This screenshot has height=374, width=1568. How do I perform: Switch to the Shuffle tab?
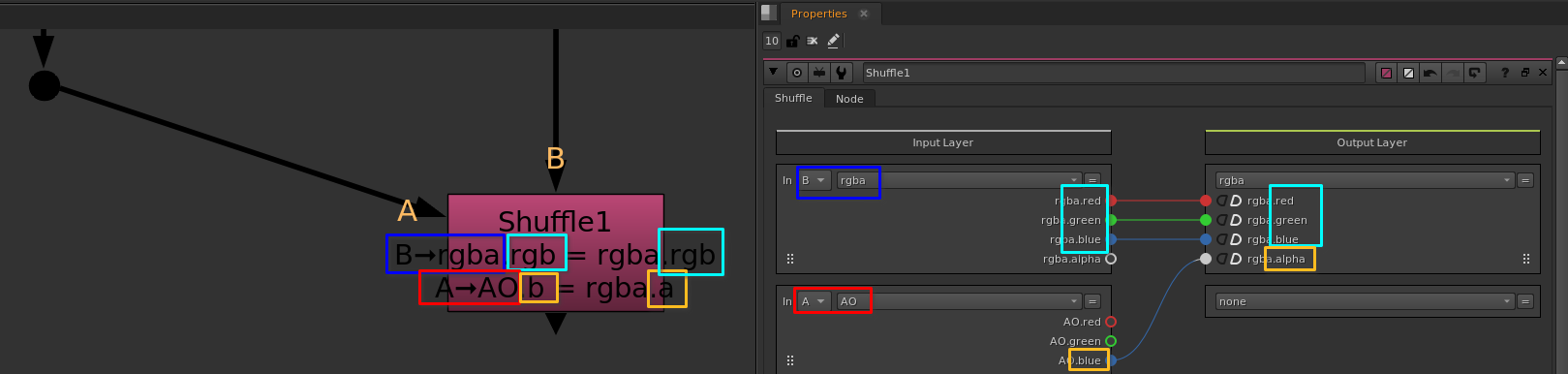click(x=793, y=98)
